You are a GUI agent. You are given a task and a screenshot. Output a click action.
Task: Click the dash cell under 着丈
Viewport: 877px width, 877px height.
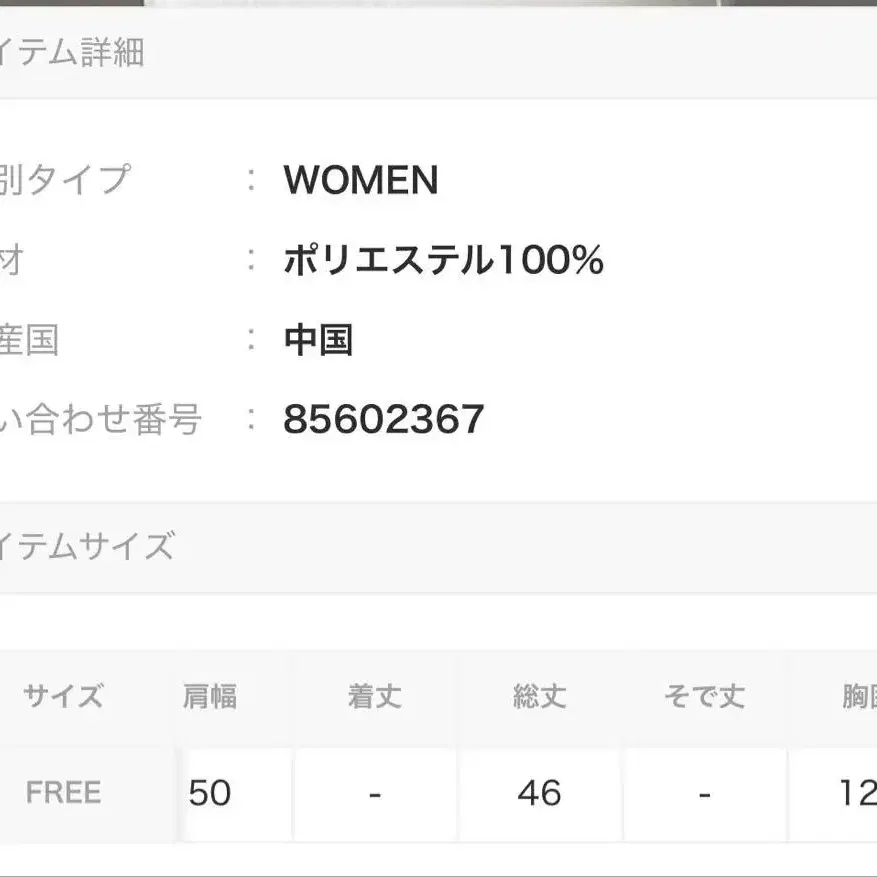pos(374,793)
